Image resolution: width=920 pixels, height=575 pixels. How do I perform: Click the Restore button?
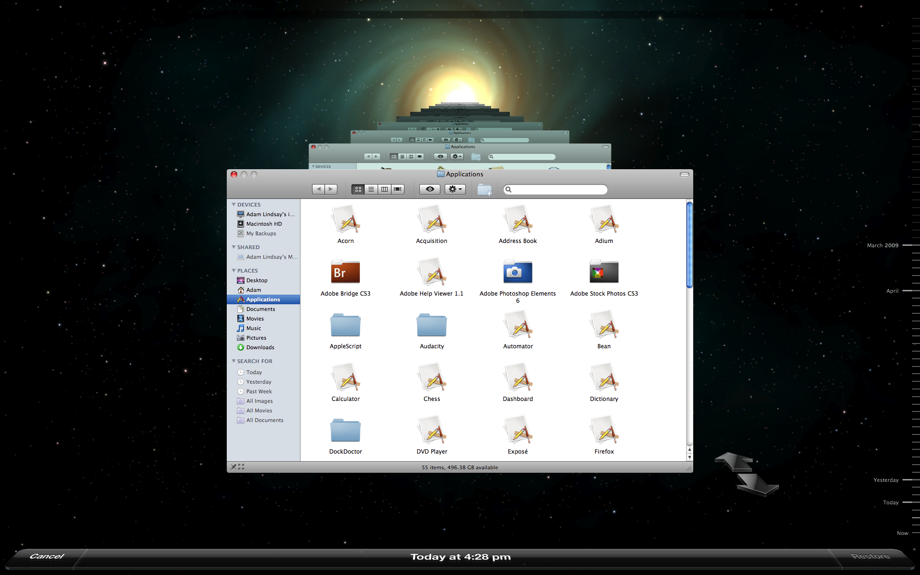coord(871,556)
